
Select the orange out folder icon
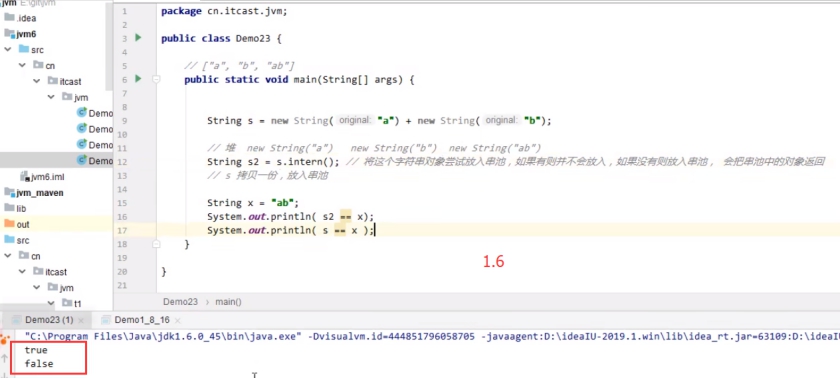[x=9, y=224]
